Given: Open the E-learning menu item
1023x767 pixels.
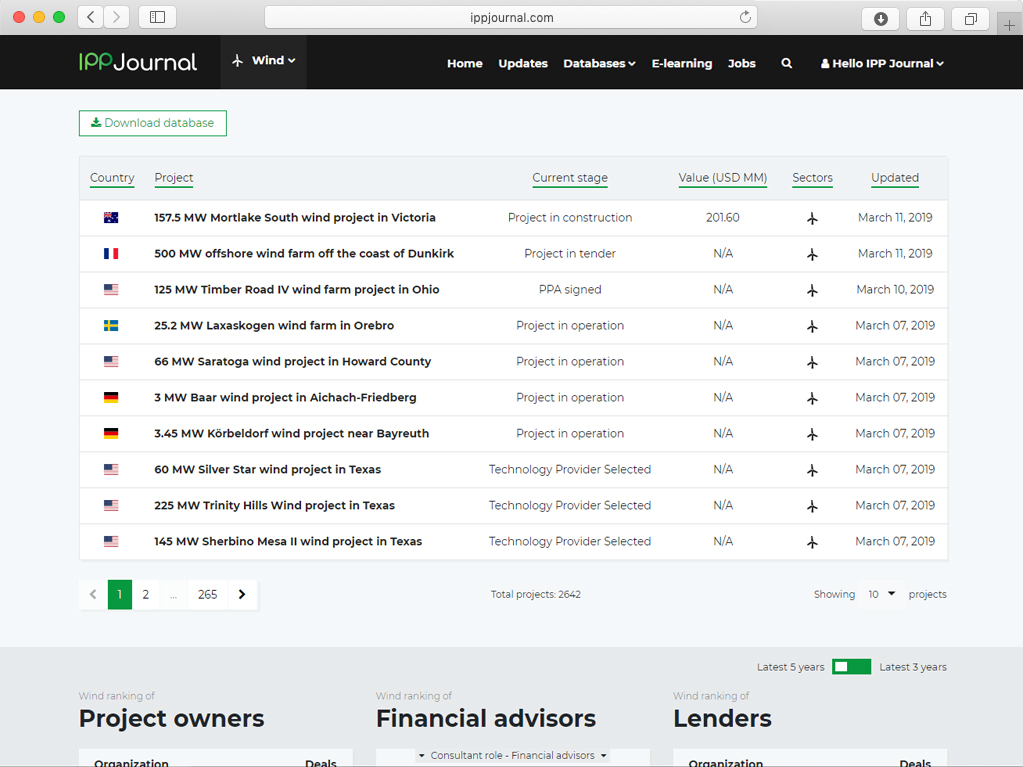Looking at the screenshot, I should [682, 63].
